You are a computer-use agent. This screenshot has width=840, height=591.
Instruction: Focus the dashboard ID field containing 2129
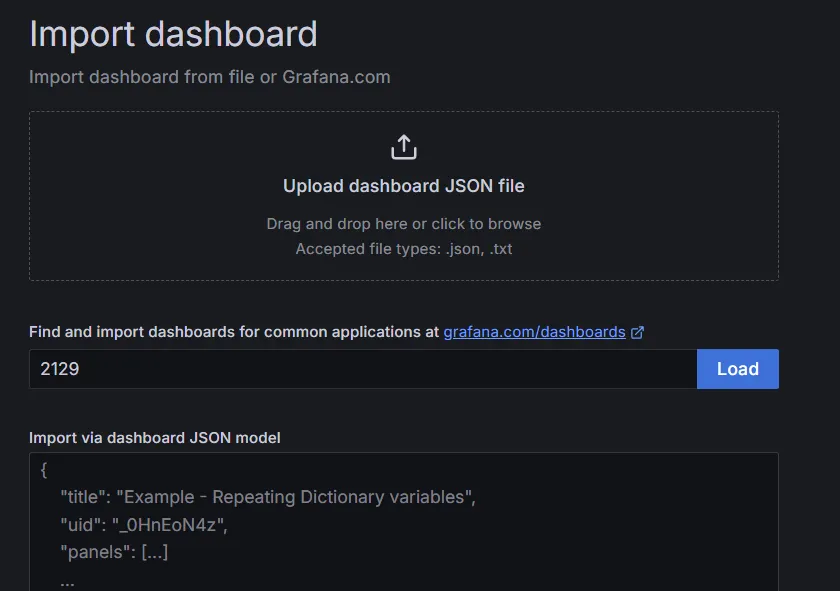(362, 369)
